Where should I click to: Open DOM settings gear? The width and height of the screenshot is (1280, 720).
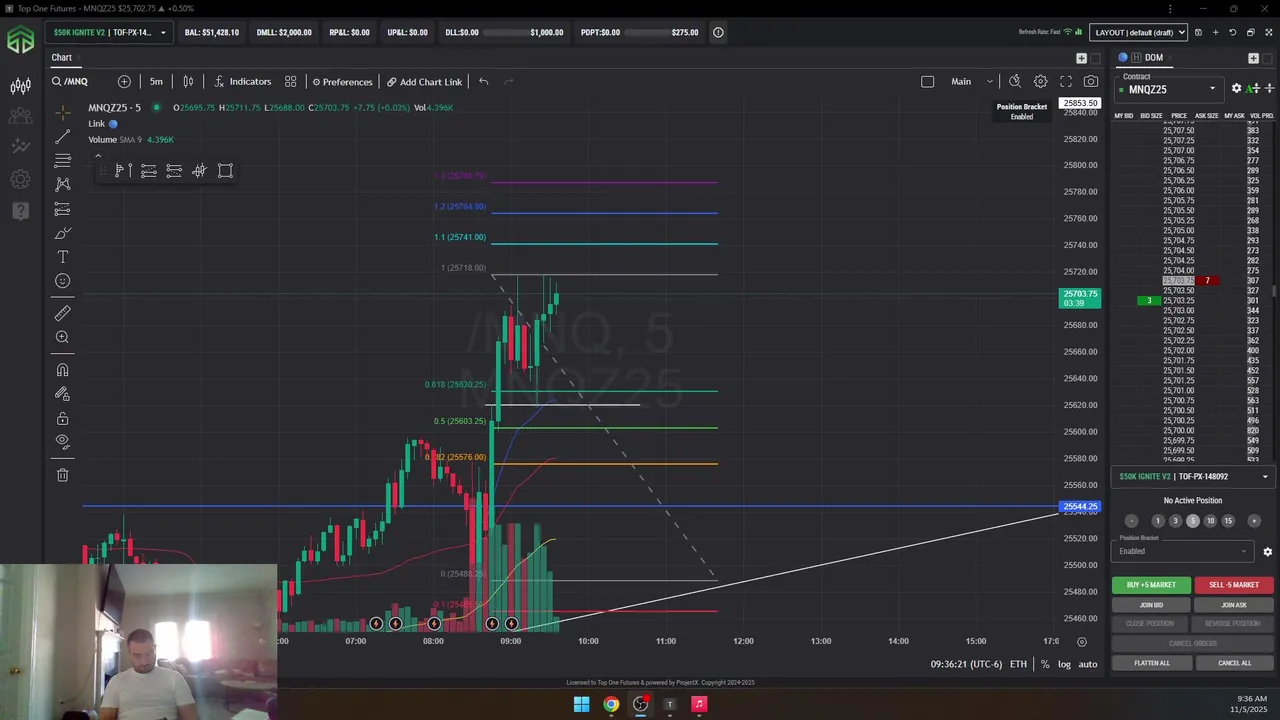coord(1236,89)
